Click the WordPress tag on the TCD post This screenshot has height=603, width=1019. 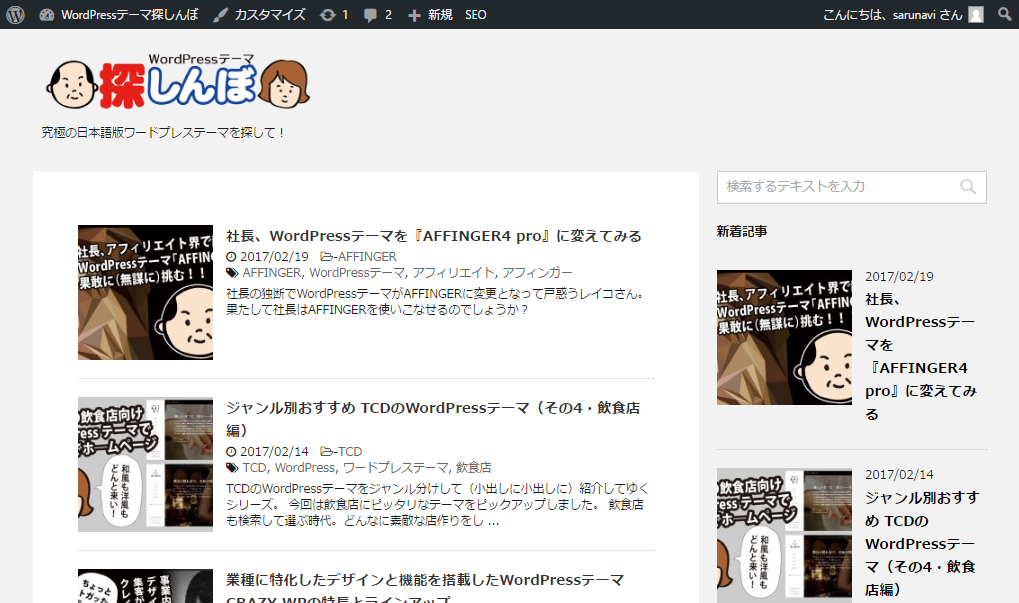tap(305, 468)
